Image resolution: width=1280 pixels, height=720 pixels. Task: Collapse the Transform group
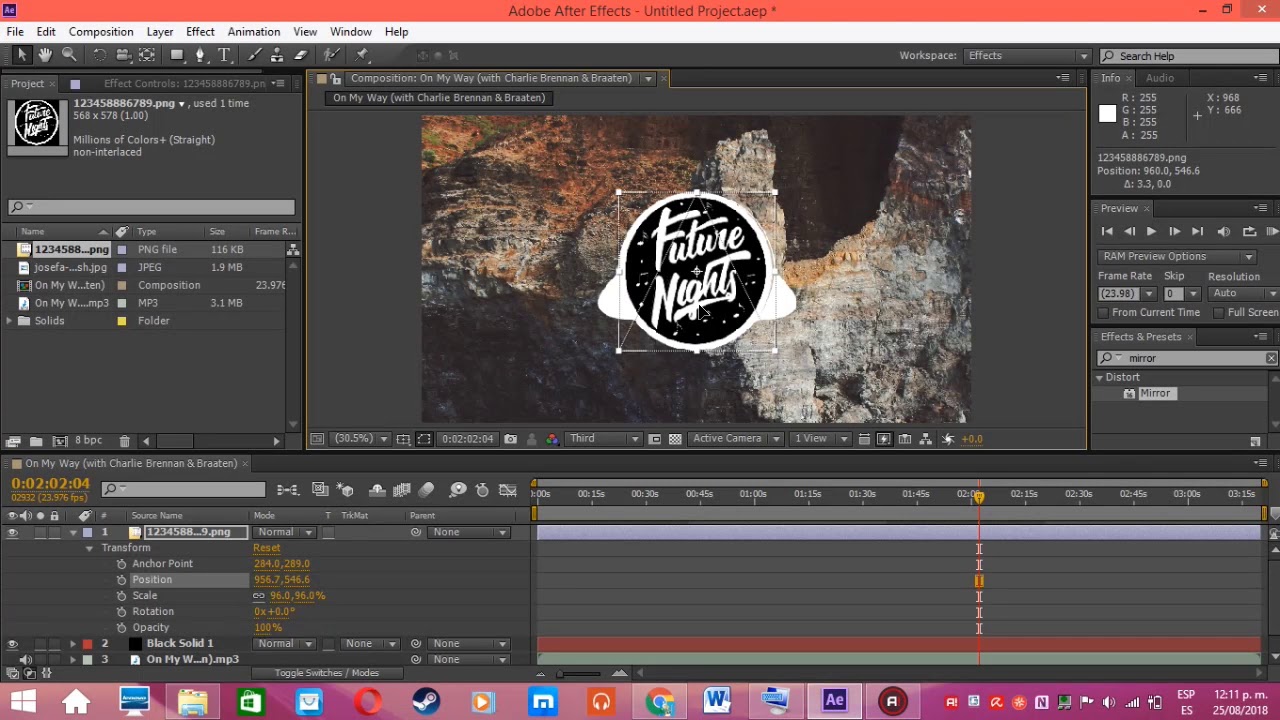click(x=89, y=548)
